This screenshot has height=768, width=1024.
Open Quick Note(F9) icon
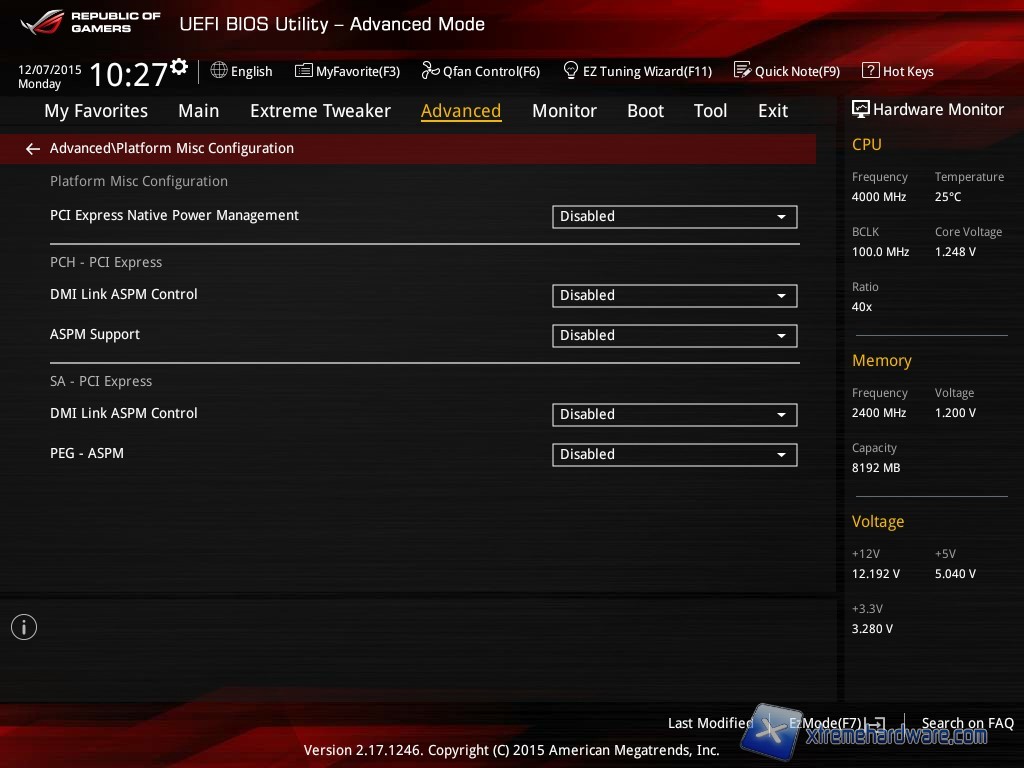tap(742, 71)
